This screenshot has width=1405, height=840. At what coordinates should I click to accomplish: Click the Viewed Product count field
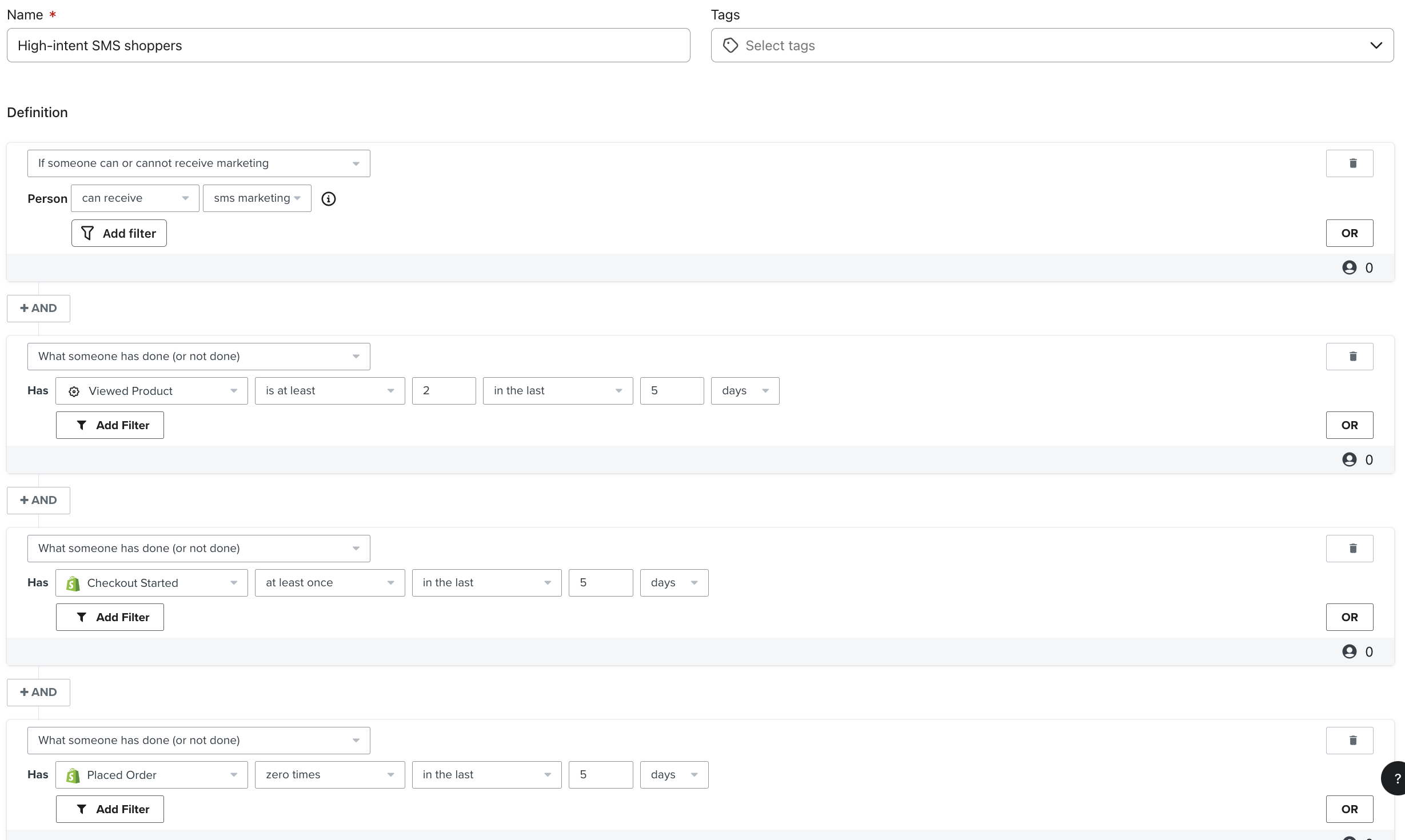tap(444, 391)
